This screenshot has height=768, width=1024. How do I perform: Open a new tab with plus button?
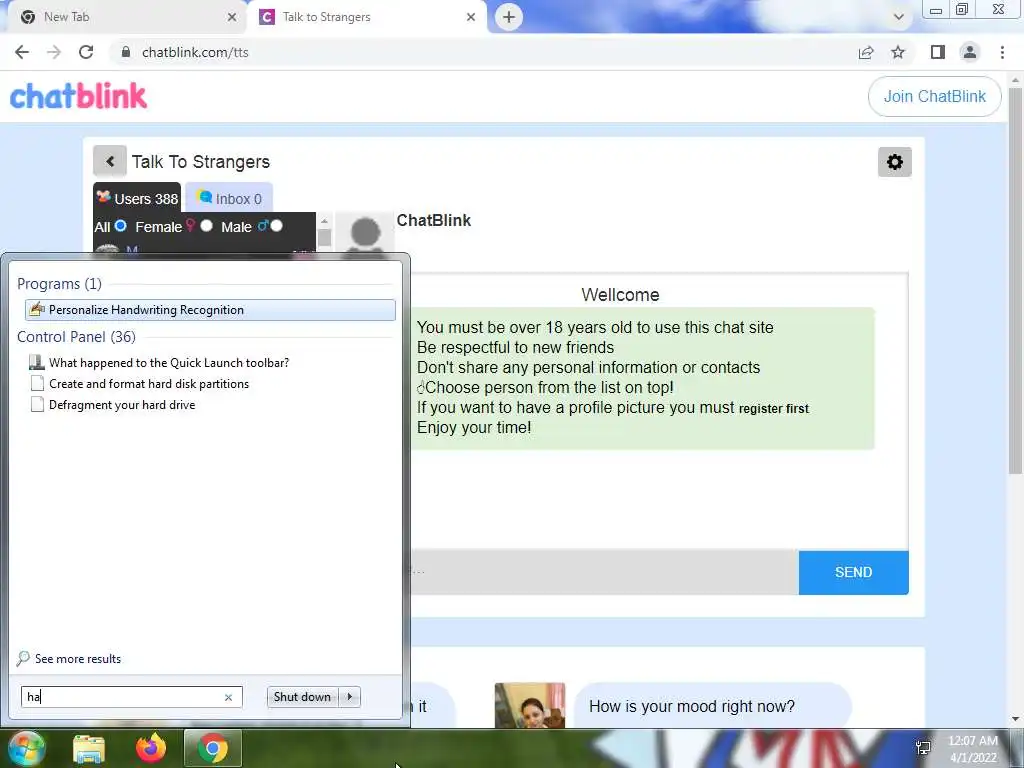[x=509, y=17]
